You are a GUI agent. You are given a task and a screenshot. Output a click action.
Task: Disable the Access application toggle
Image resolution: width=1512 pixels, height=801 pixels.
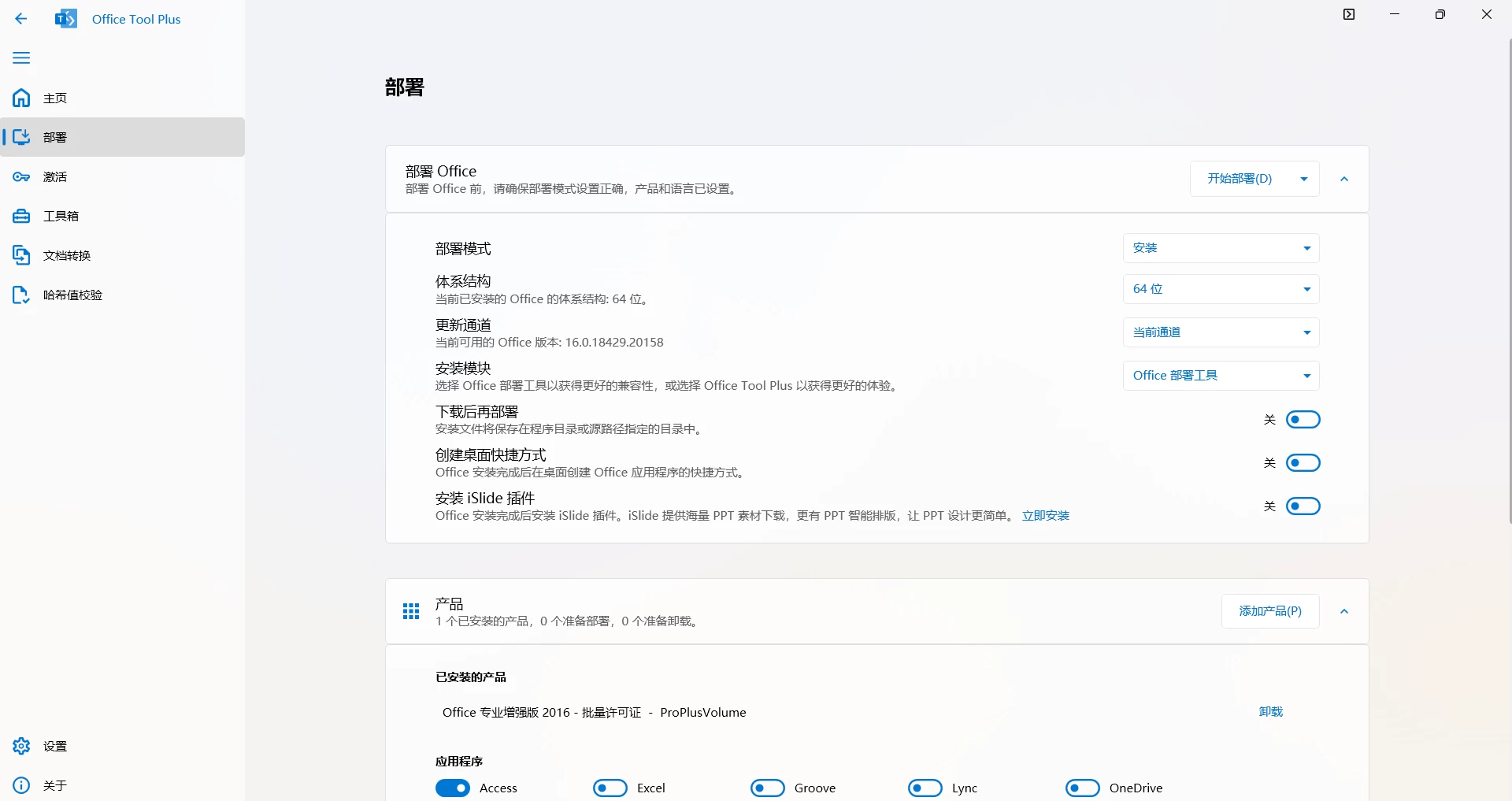click(x=453, y=788)
